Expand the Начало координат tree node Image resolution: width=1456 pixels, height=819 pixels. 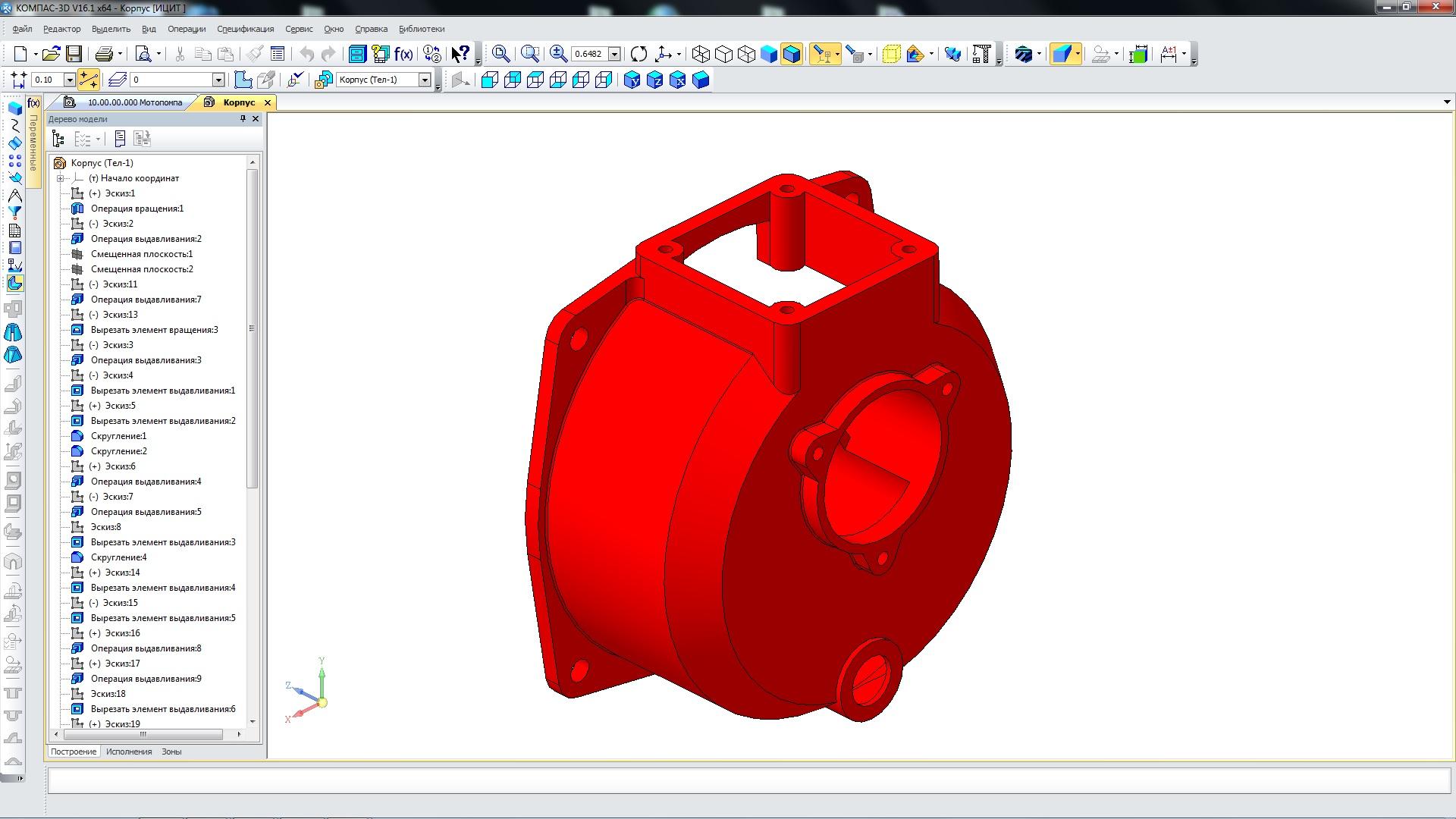(60, 178)
